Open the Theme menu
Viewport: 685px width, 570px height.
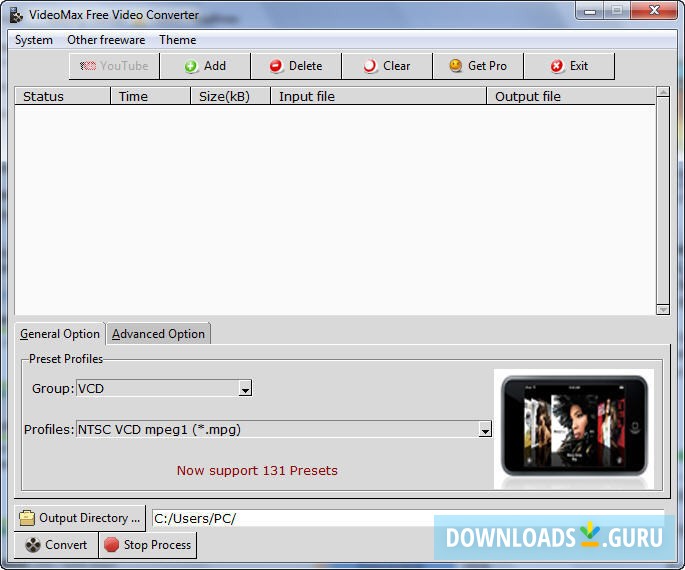177,40
